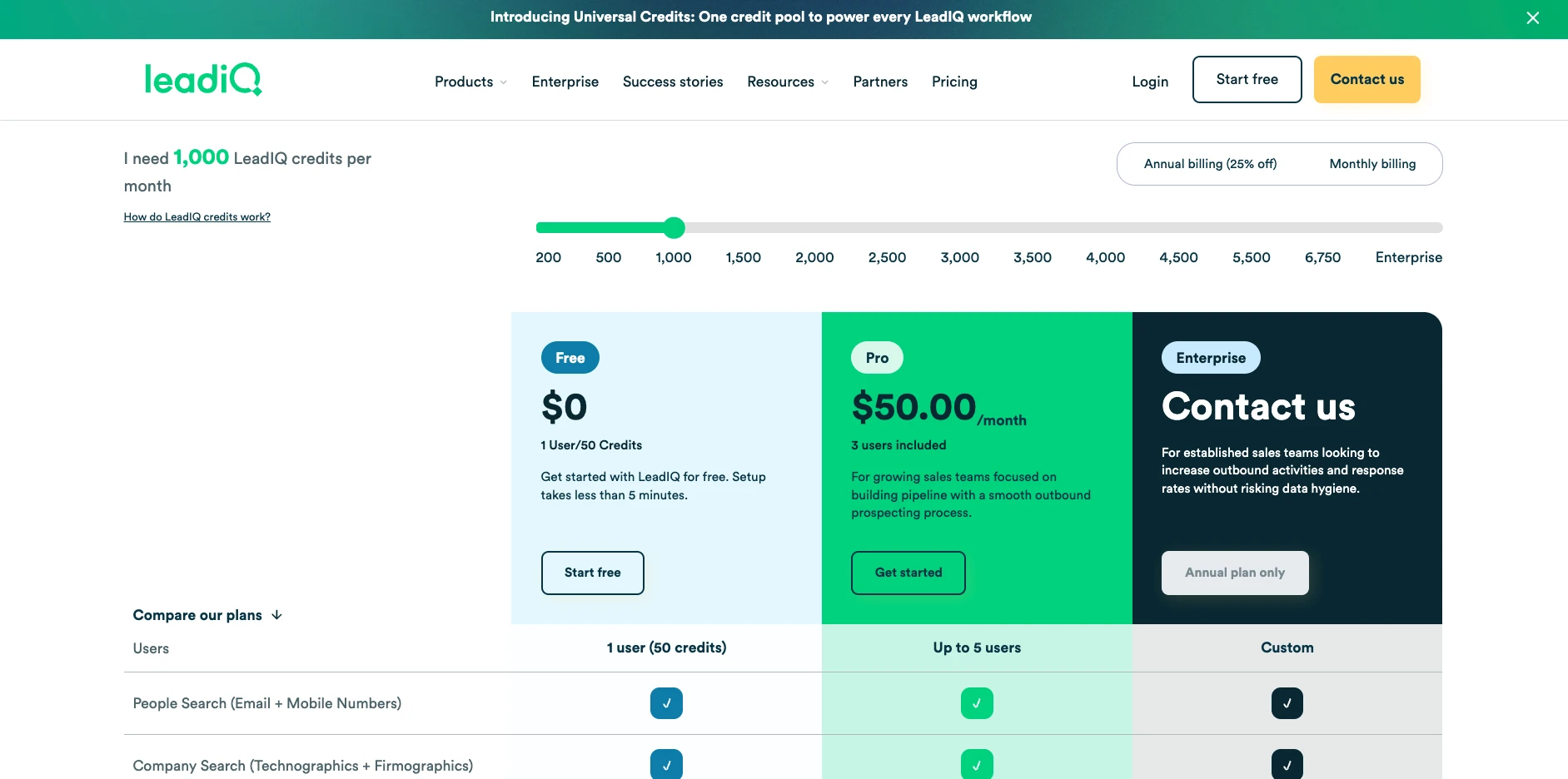Click Company Search checkmark in Free column
The width and height of the screenshot is (1568, 779).
click(666, 764)
